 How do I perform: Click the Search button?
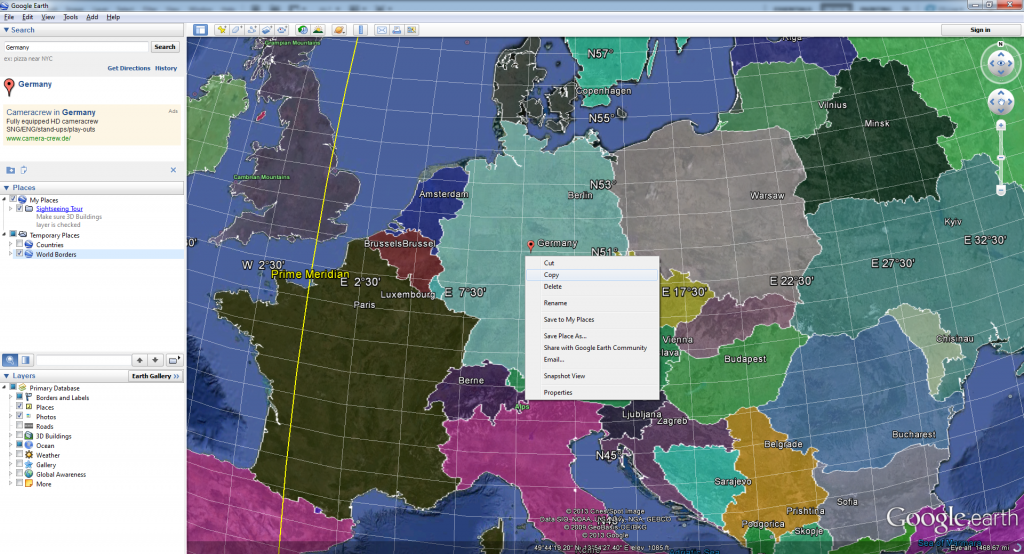pos(165,47)
